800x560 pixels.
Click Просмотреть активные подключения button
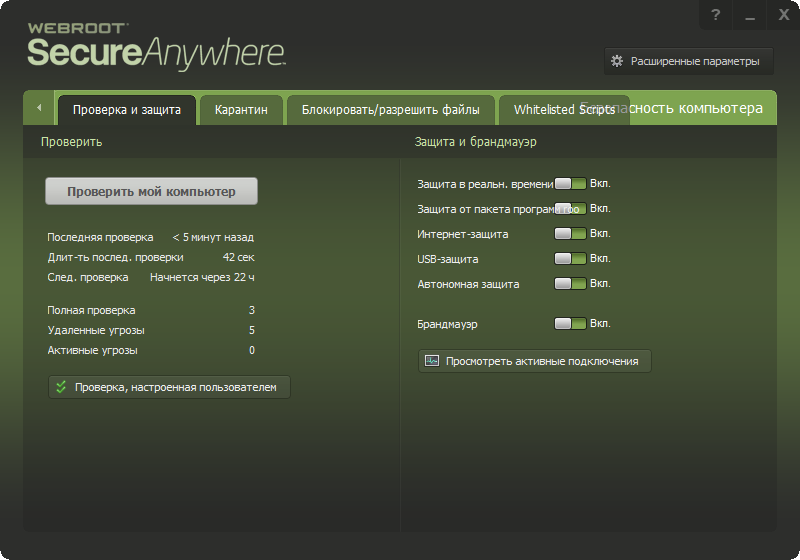click(x=535, y=361)
